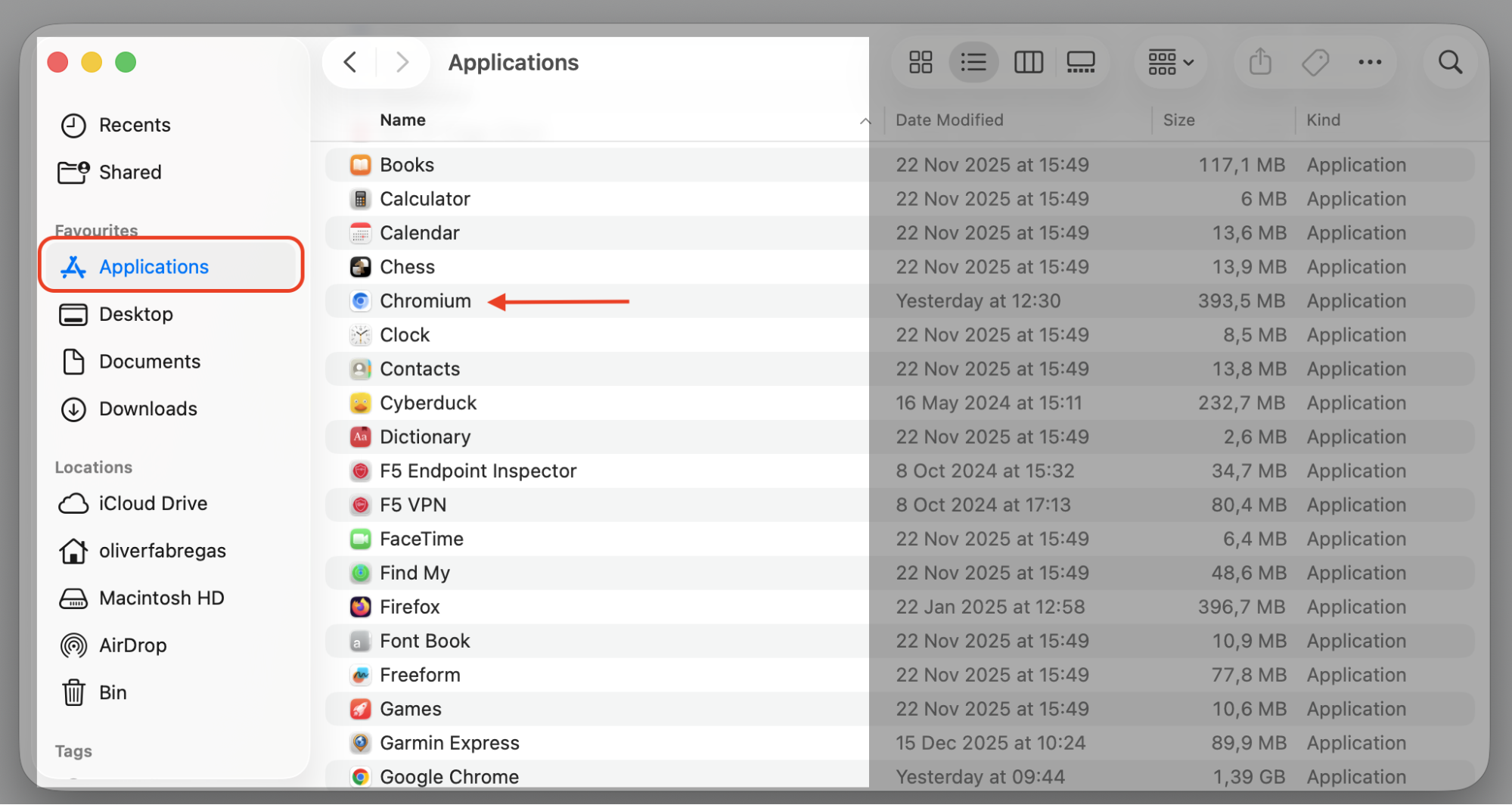1512x805 pixels.
Task: Click the Share toolbar icon
Action: pyautogui.click(x=1260, y=62)
